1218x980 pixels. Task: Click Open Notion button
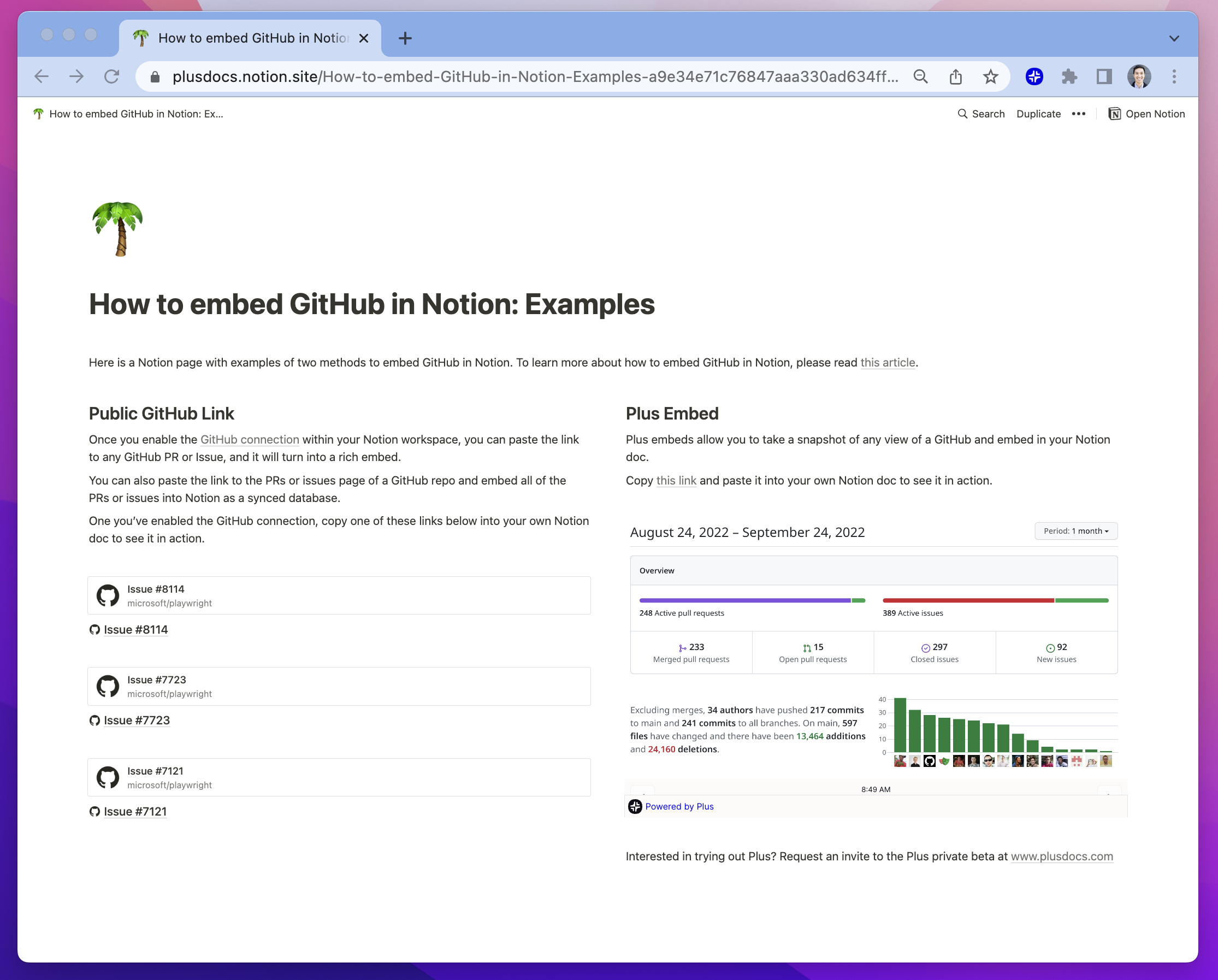[1146, 114]
